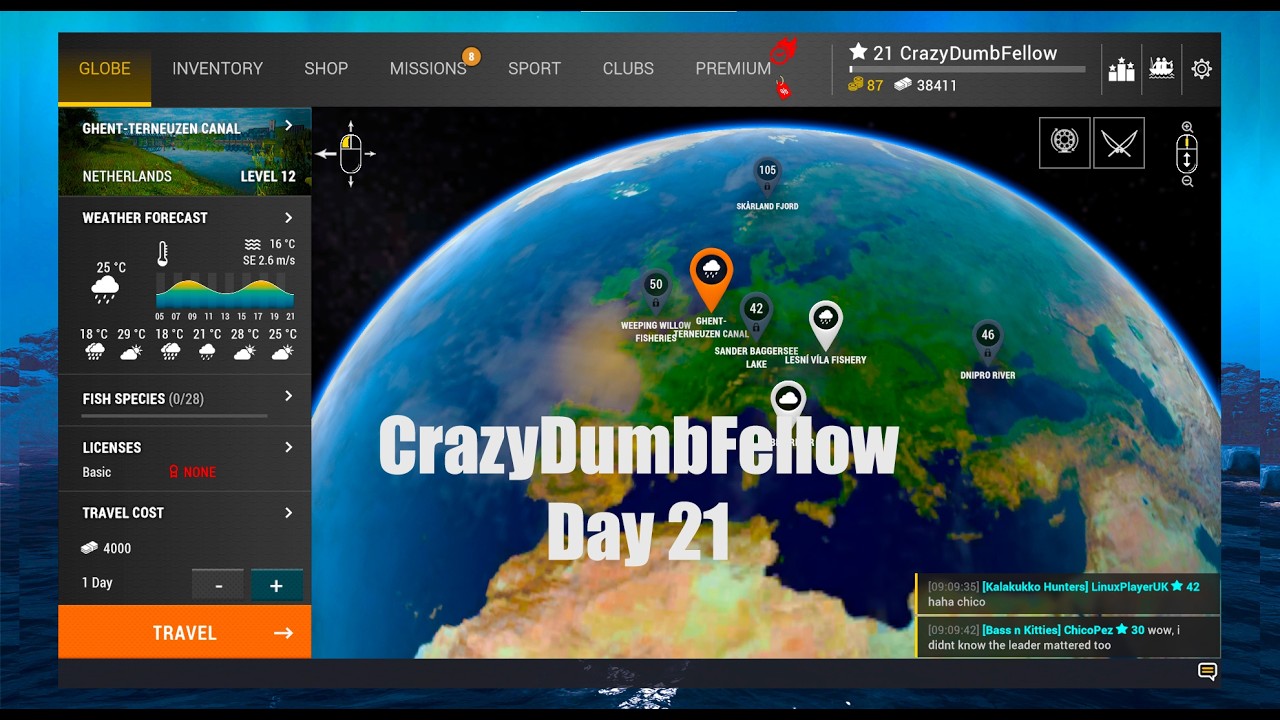The width and height of the screenshot is (1280, 720).
Task: Click the fish species progress bar
Action: pos(175,415)
